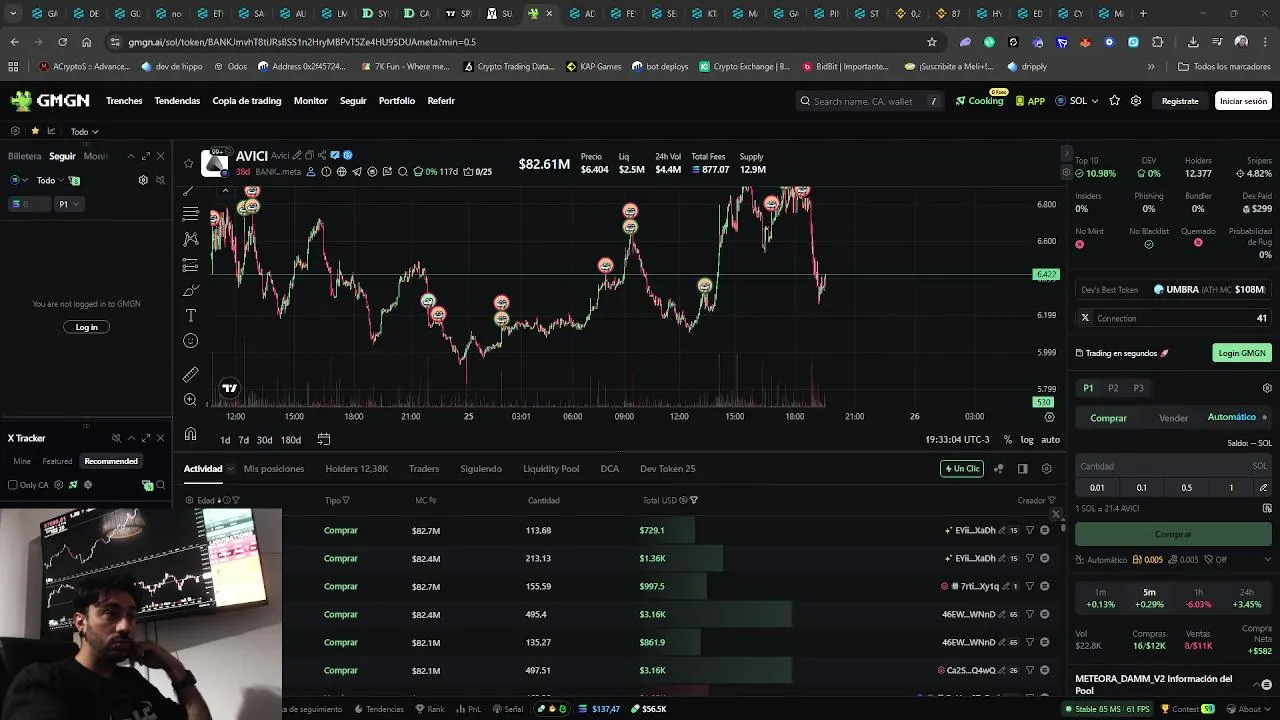This screenshot has width=1280, height=720.
Task: Select the P2 trading preset
Action: (x=1113, y=388)
